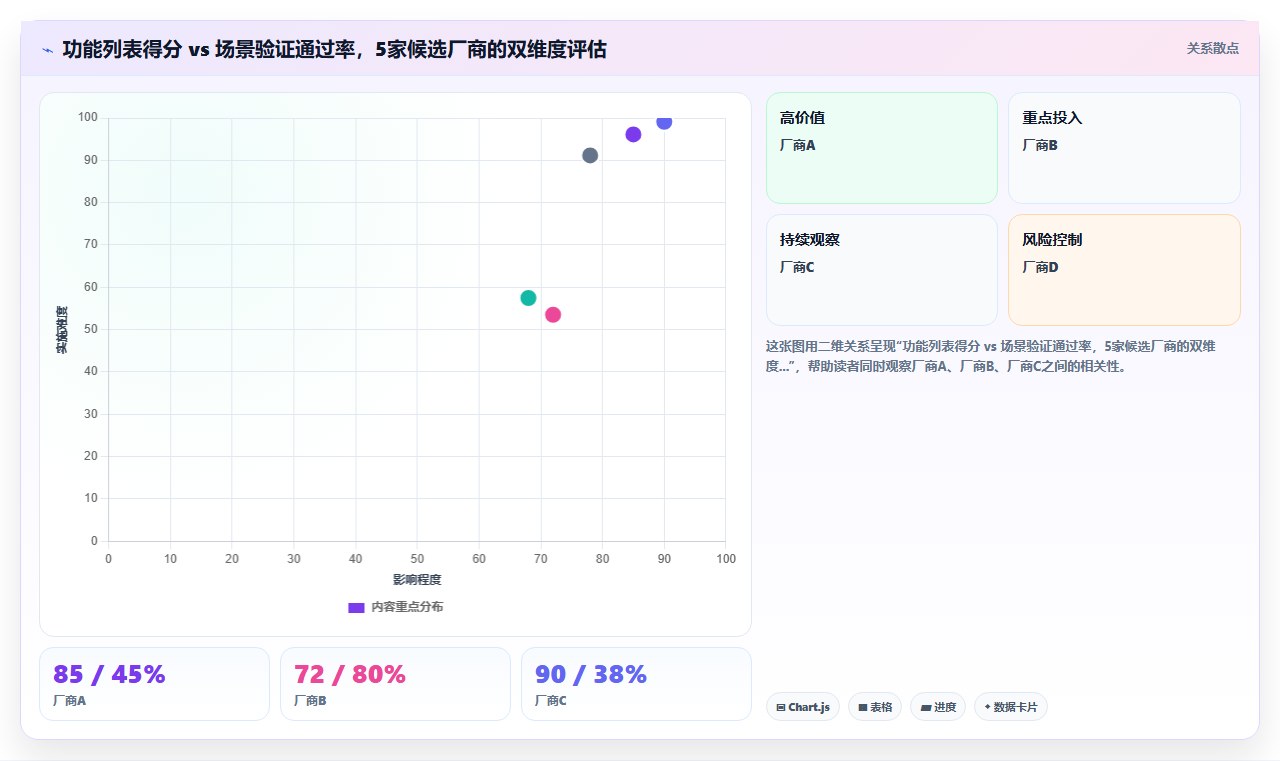Viewport: 1280px width, 761px height.
Task: Select the teal scatter point at x=68
Action: [528, 298]
